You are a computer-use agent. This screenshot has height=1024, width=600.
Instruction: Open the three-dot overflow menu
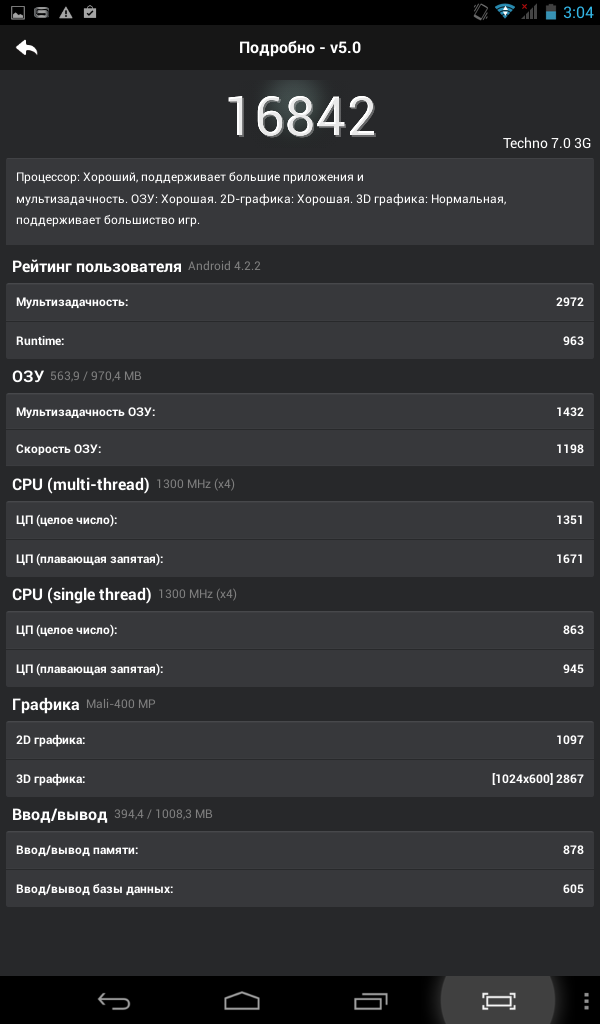[585, 1001]
